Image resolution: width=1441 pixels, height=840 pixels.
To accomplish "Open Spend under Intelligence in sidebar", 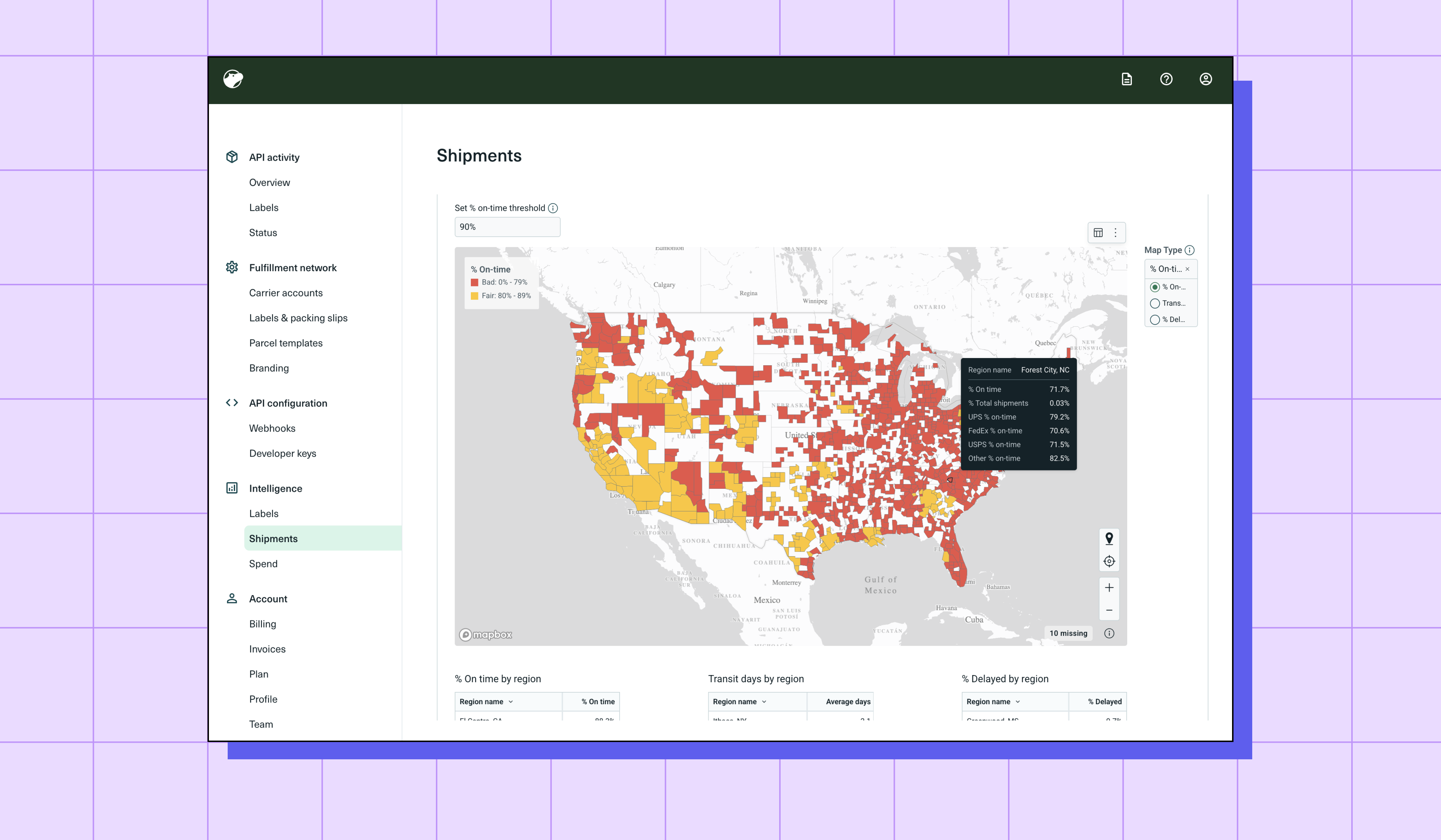I will pos(263,564).
